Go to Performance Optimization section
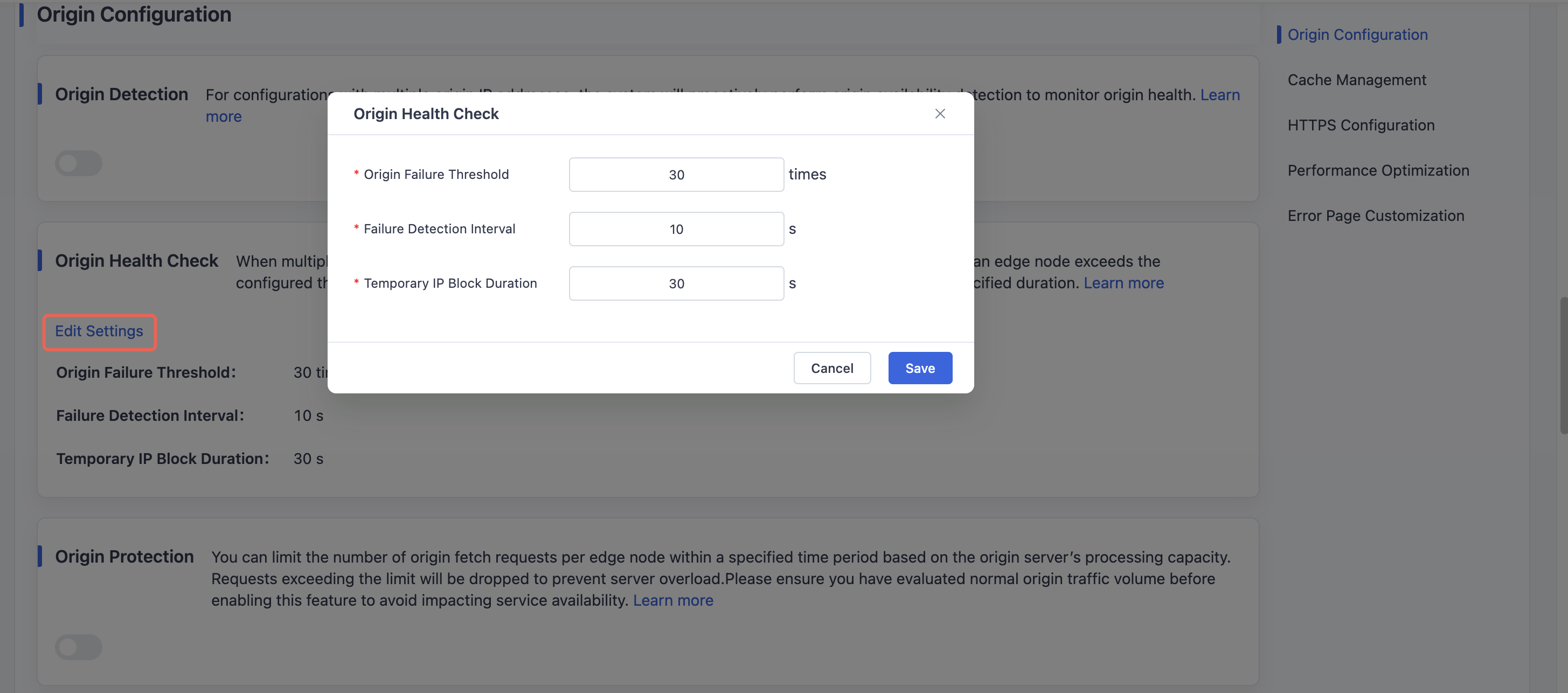The height and width of the screenshot is (693, 1568). [x=1378, y=170]
